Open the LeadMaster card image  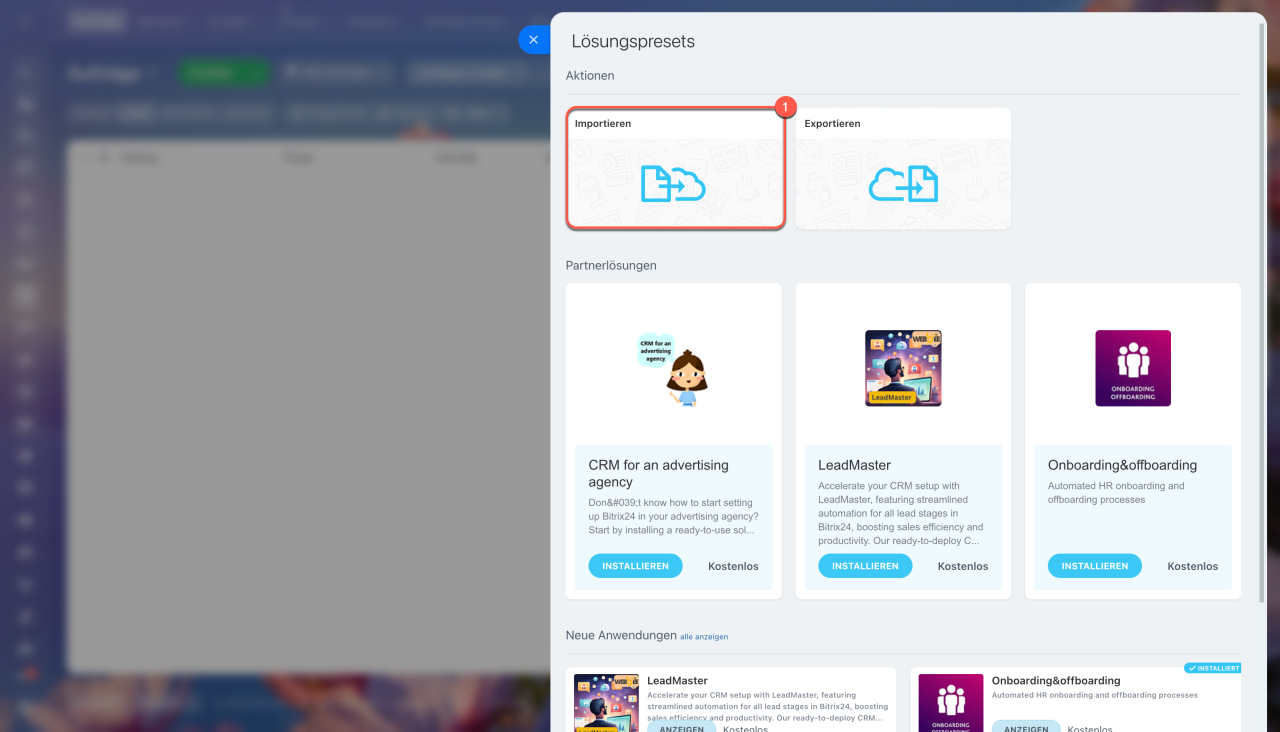[x=903, y=368]
